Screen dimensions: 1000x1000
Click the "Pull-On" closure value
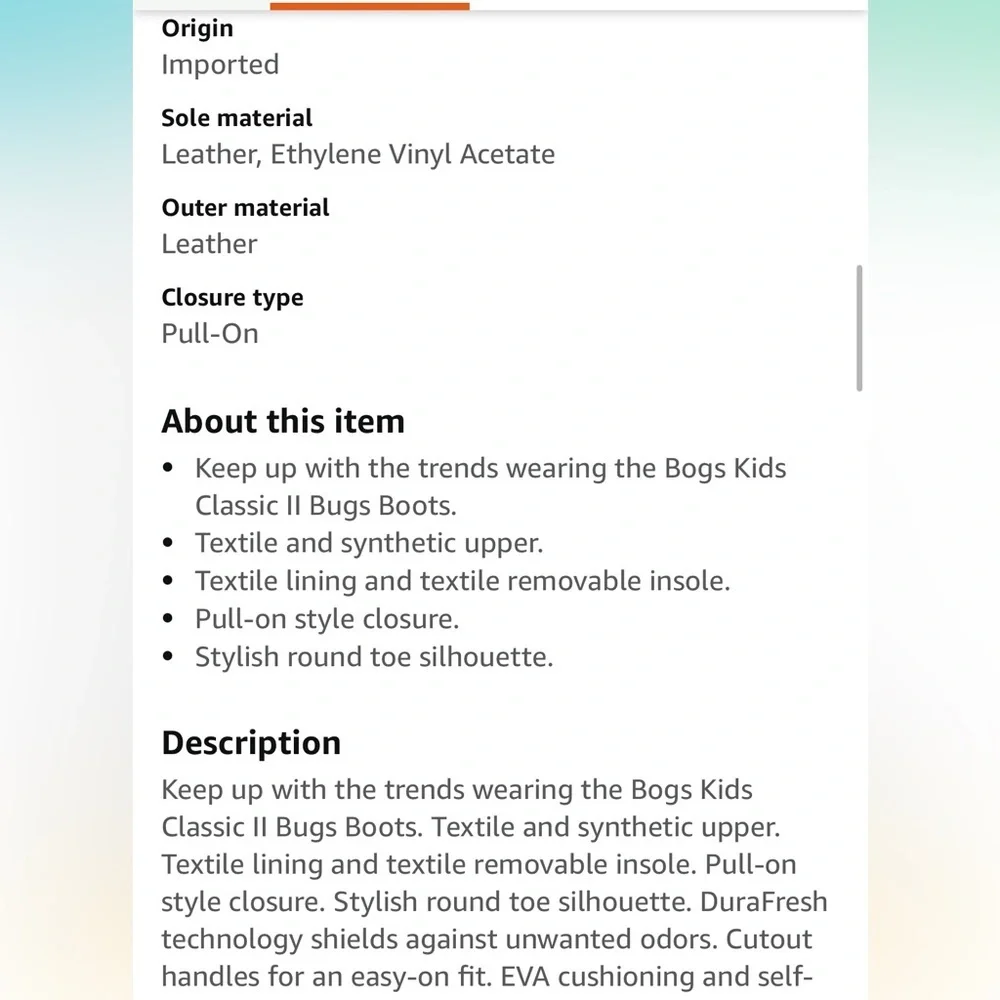[210, 334]
